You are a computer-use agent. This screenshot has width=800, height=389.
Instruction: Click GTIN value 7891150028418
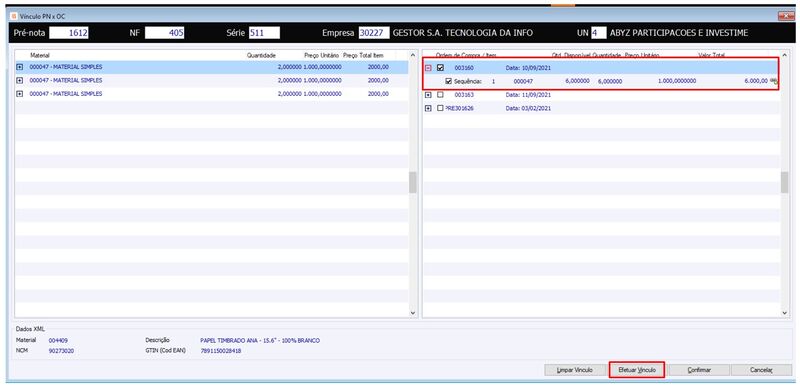(x=221, y=351)
